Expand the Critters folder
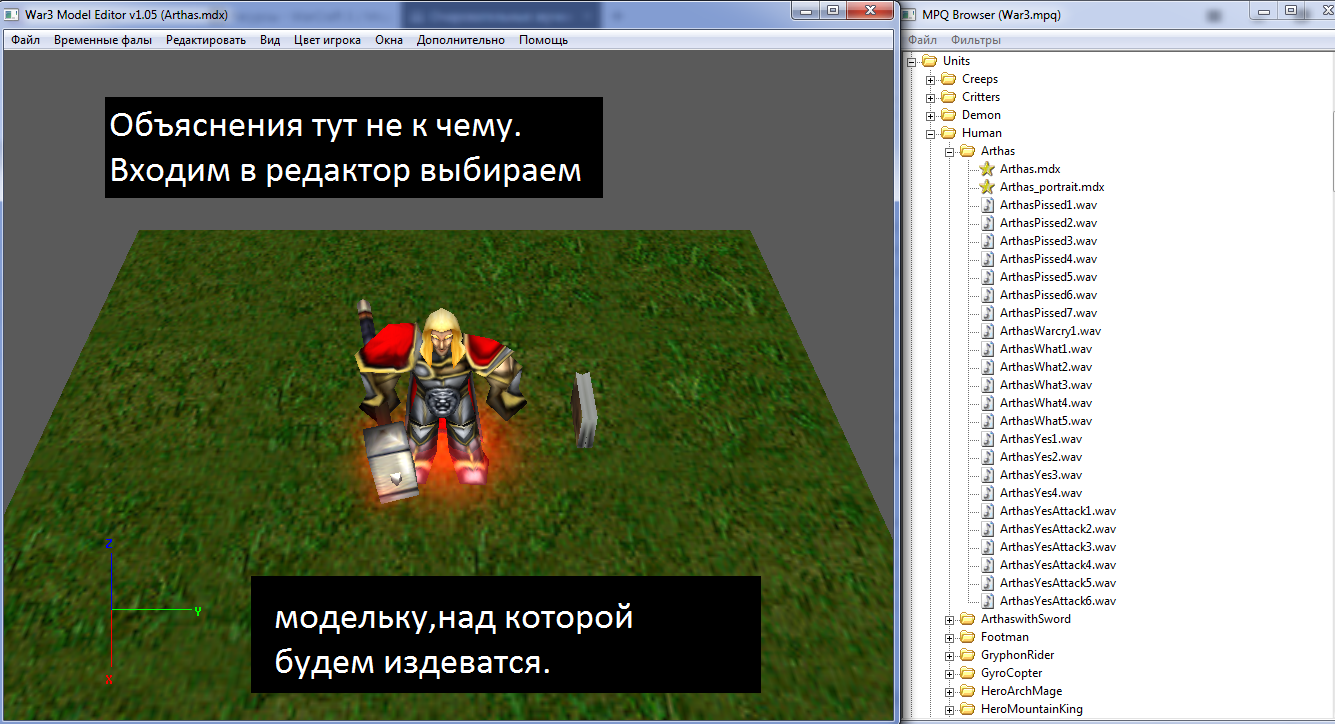This screenshot has height=724, width=1335. click(x=931, y=97)
